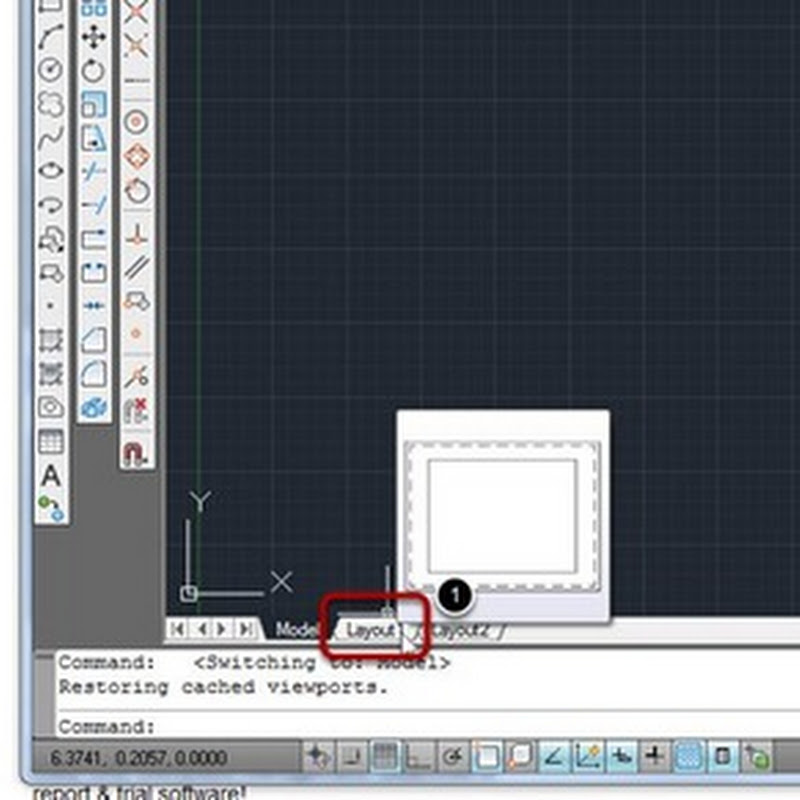This screenshot has height=800, width=800.
Task: Pick the Snap to Apparent Intersection icon
Action: coord(137,45)
